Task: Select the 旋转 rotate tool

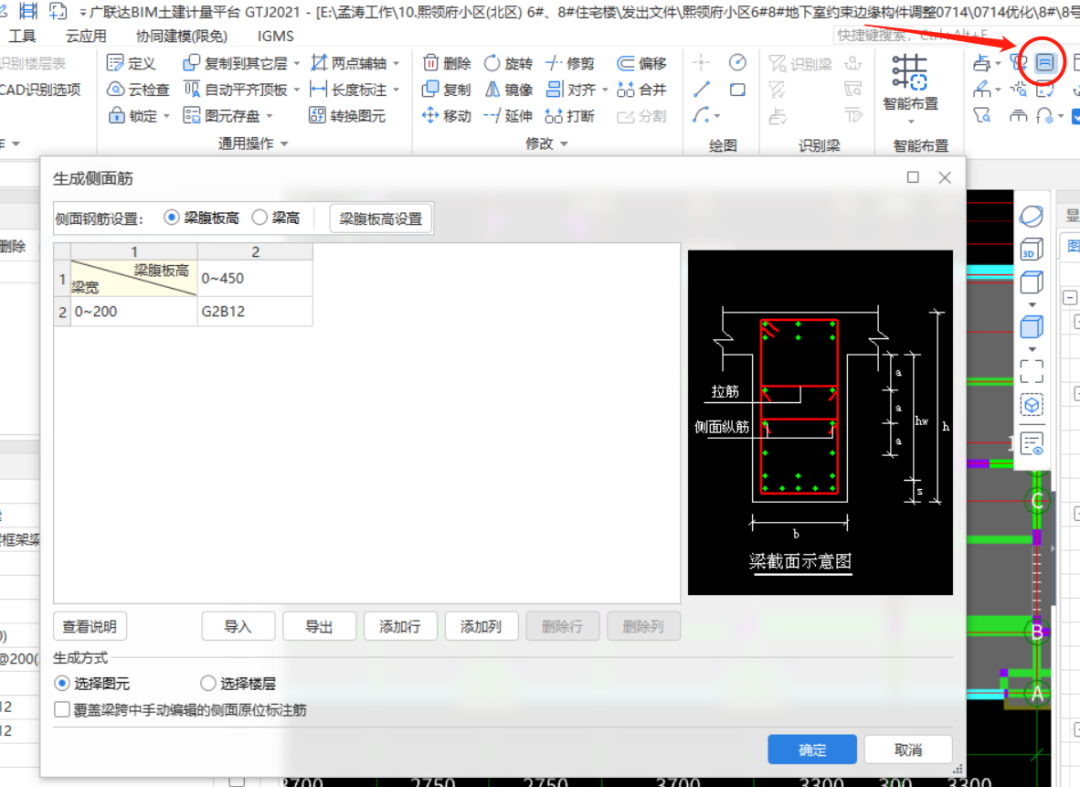Action: (492, 63)
